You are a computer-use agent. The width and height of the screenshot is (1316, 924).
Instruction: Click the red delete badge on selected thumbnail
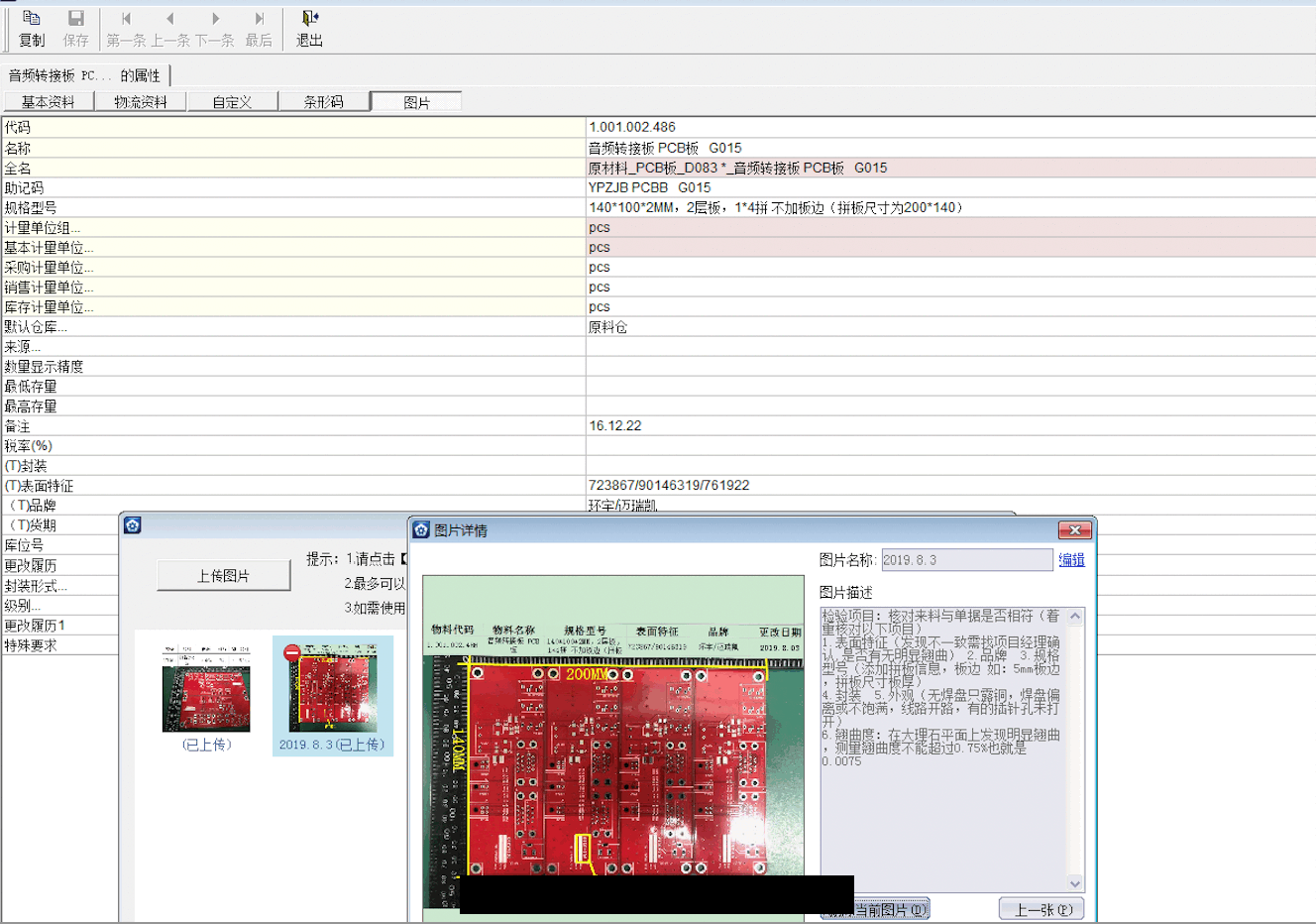coord(291,652)
